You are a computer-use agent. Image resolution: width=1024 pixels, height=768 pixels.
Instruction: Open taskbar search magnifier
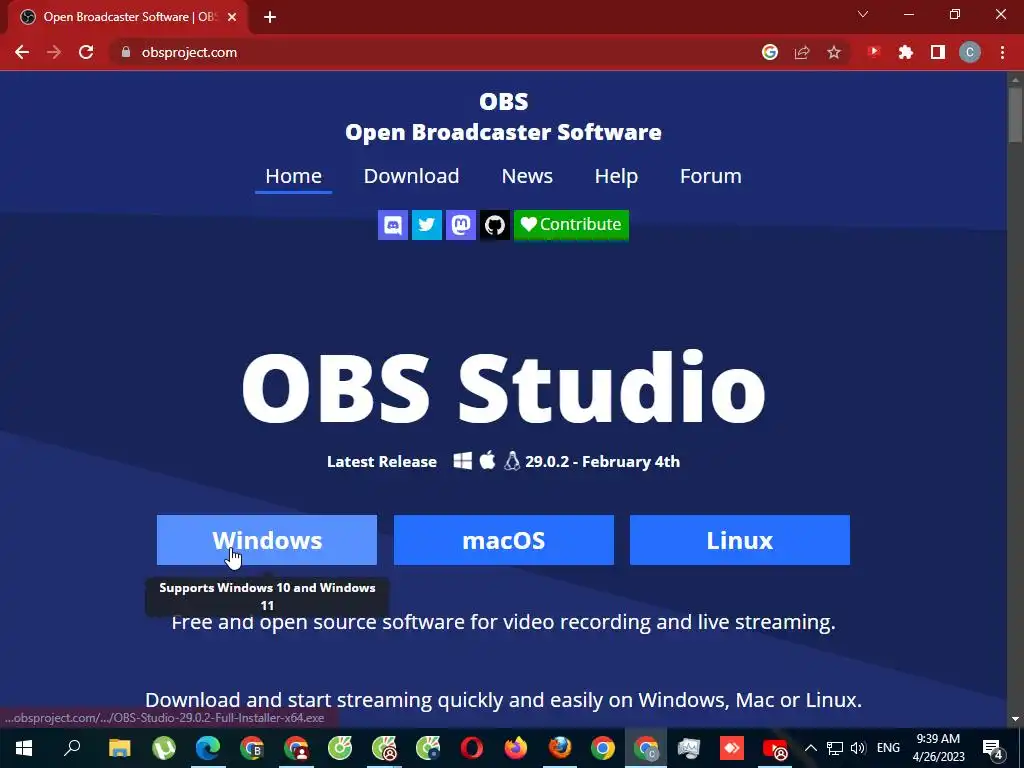(72, 748)
